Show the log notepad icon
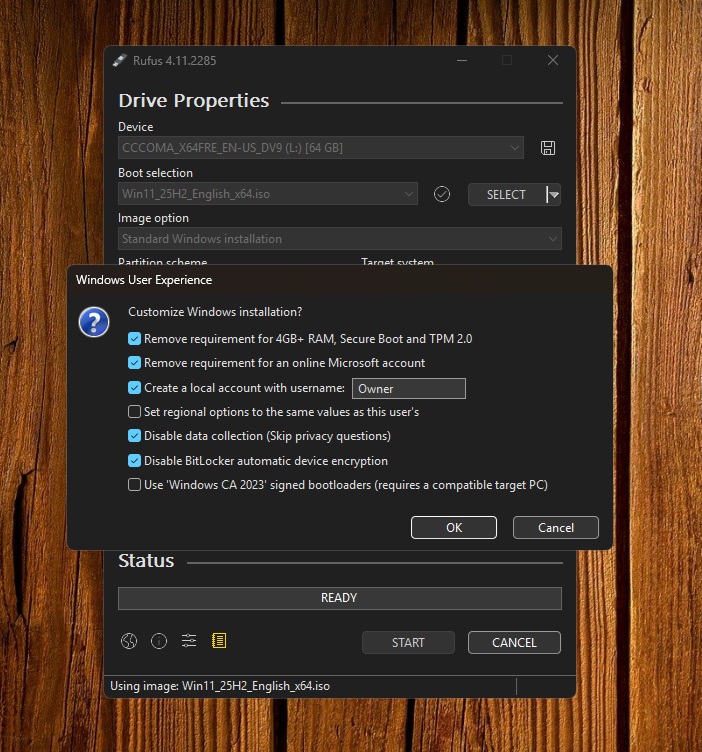This screenshot has height=752, width=702. point(219,642)
